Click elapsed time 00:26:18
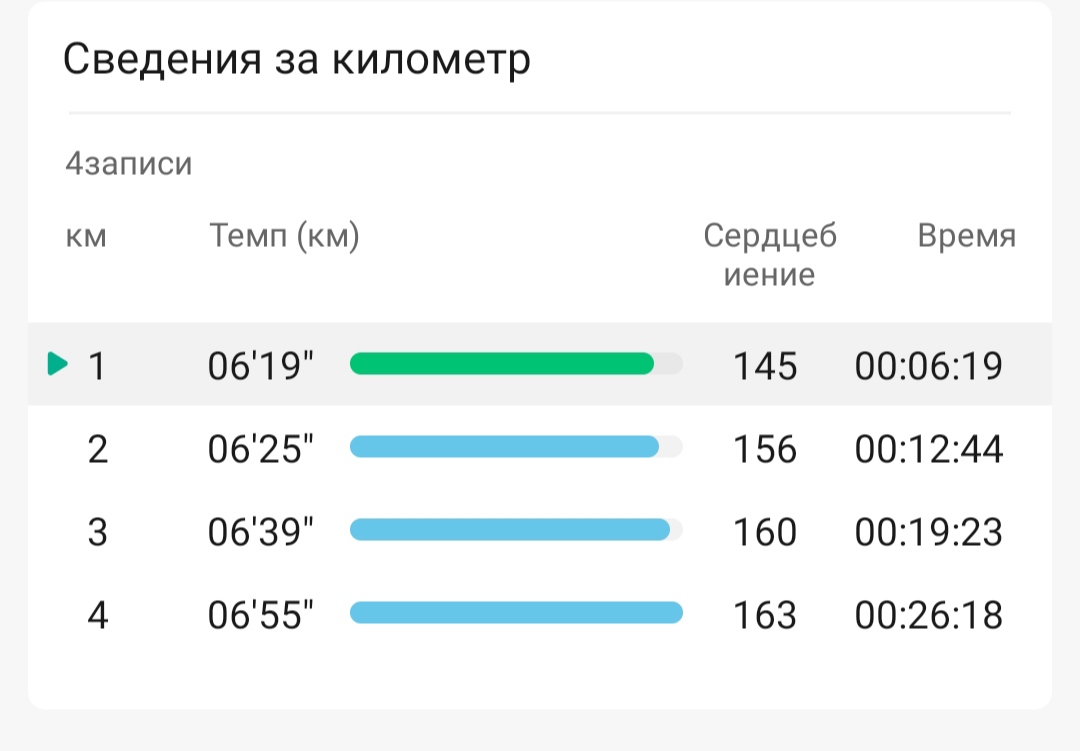1080x751 pixels. coord(928,615)
